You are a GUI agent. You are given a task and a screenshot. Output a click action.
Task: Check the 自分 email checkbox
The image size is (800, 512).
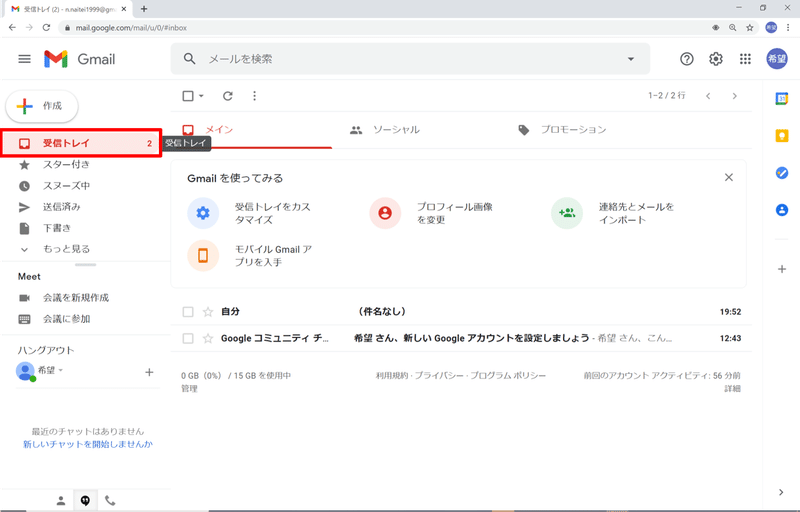point(188,312)
